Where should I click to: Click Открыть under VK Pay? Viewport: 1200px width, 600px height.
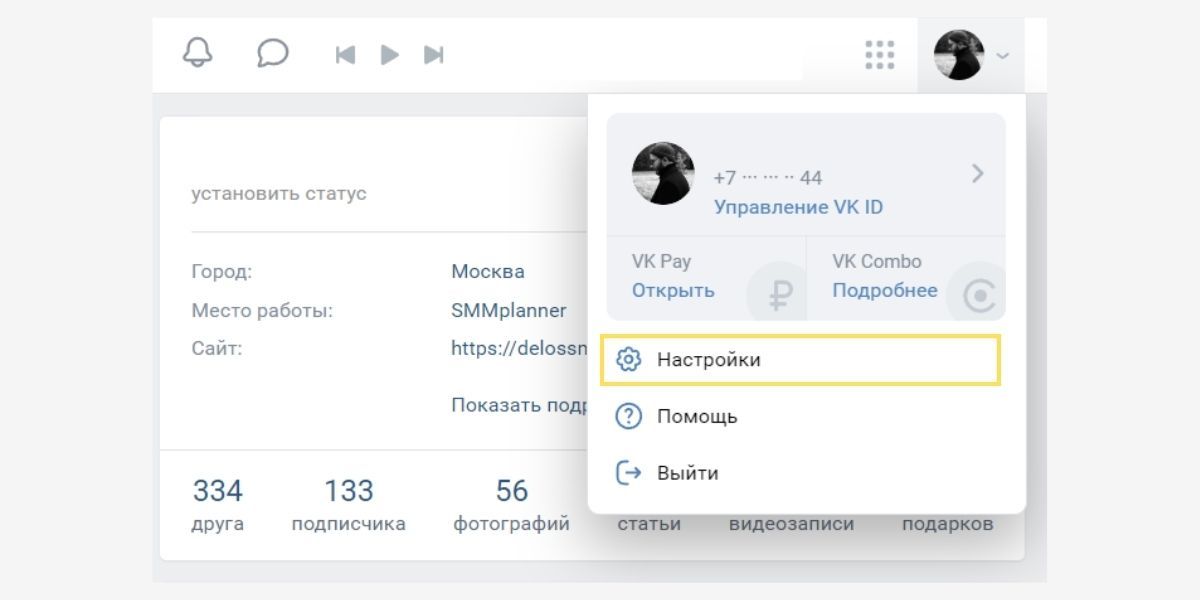[673, 291]
